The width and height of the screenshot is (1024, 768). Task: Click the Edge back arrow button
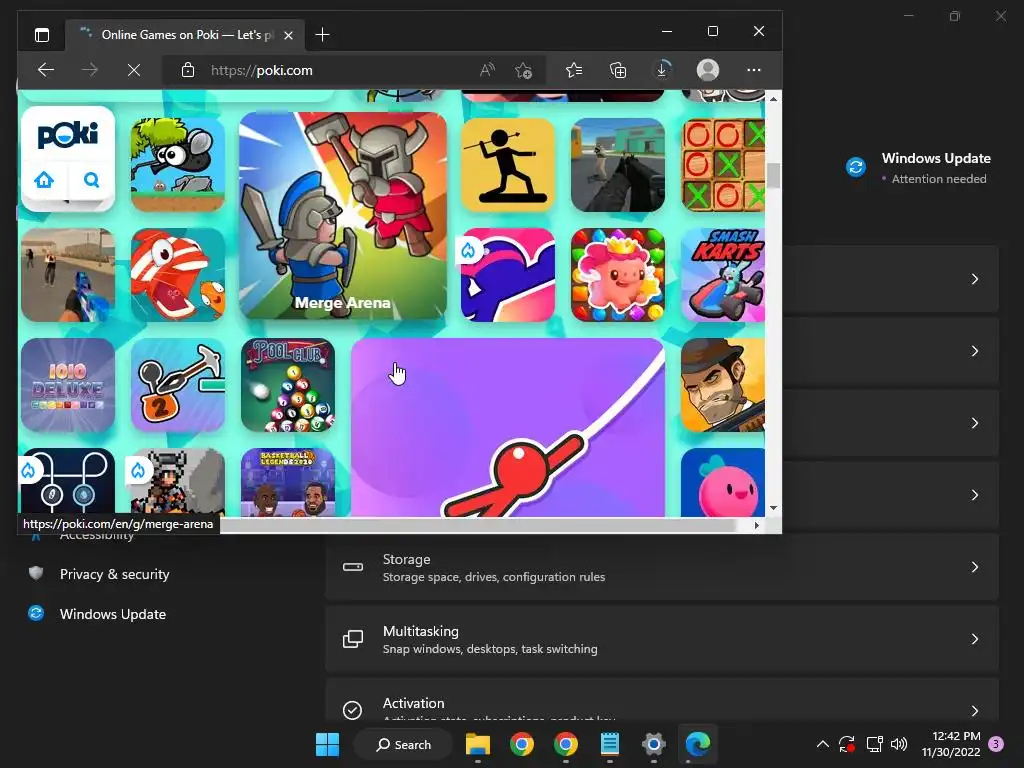click(x=46, y=70)
